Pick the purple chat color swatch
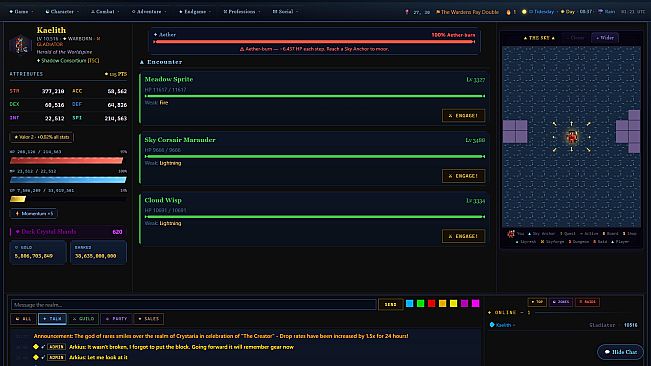651x366 pixels. pos(465,304)
